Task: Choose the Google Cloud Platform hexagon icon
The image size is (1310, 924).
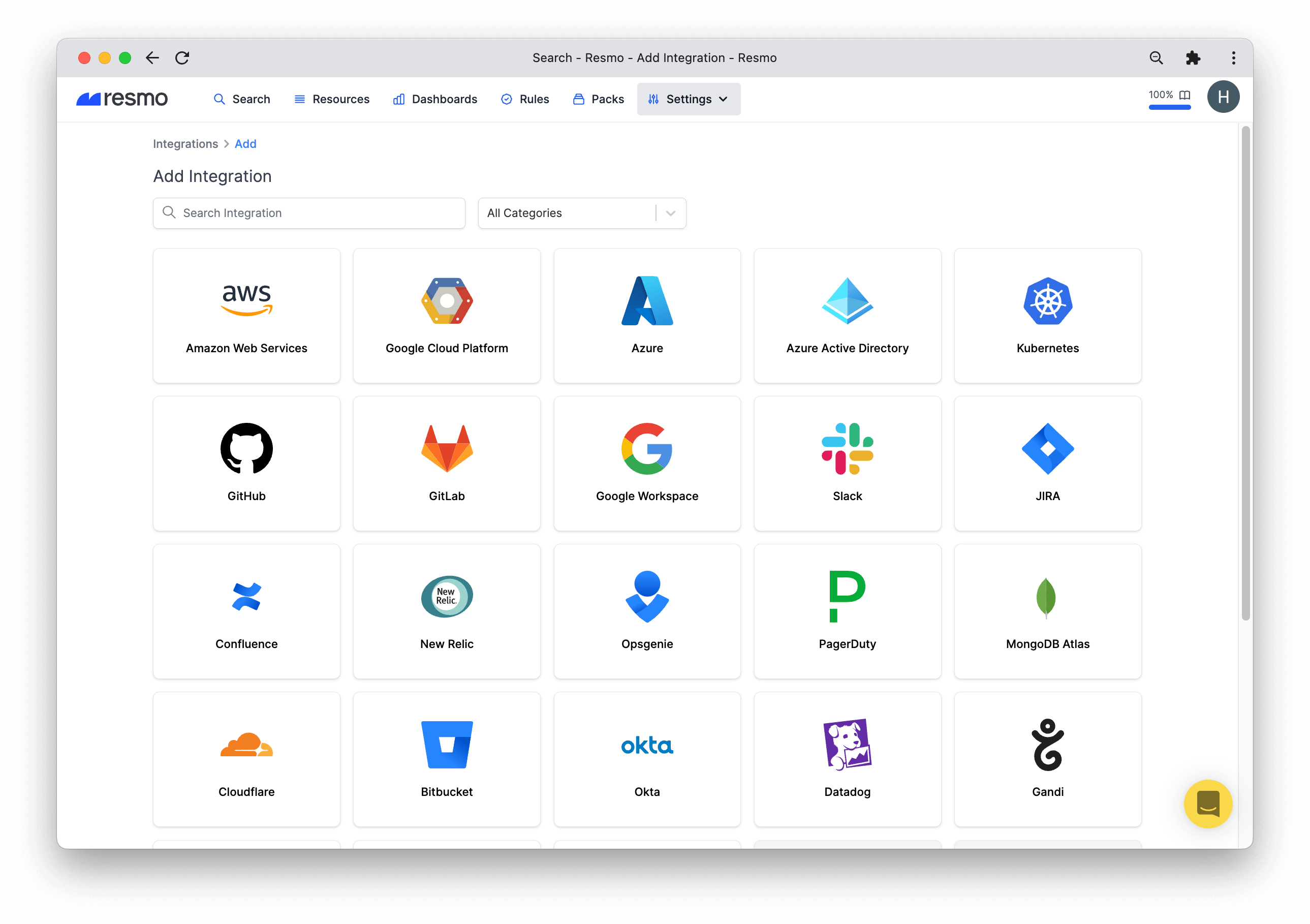Action: tap(447, 300)
